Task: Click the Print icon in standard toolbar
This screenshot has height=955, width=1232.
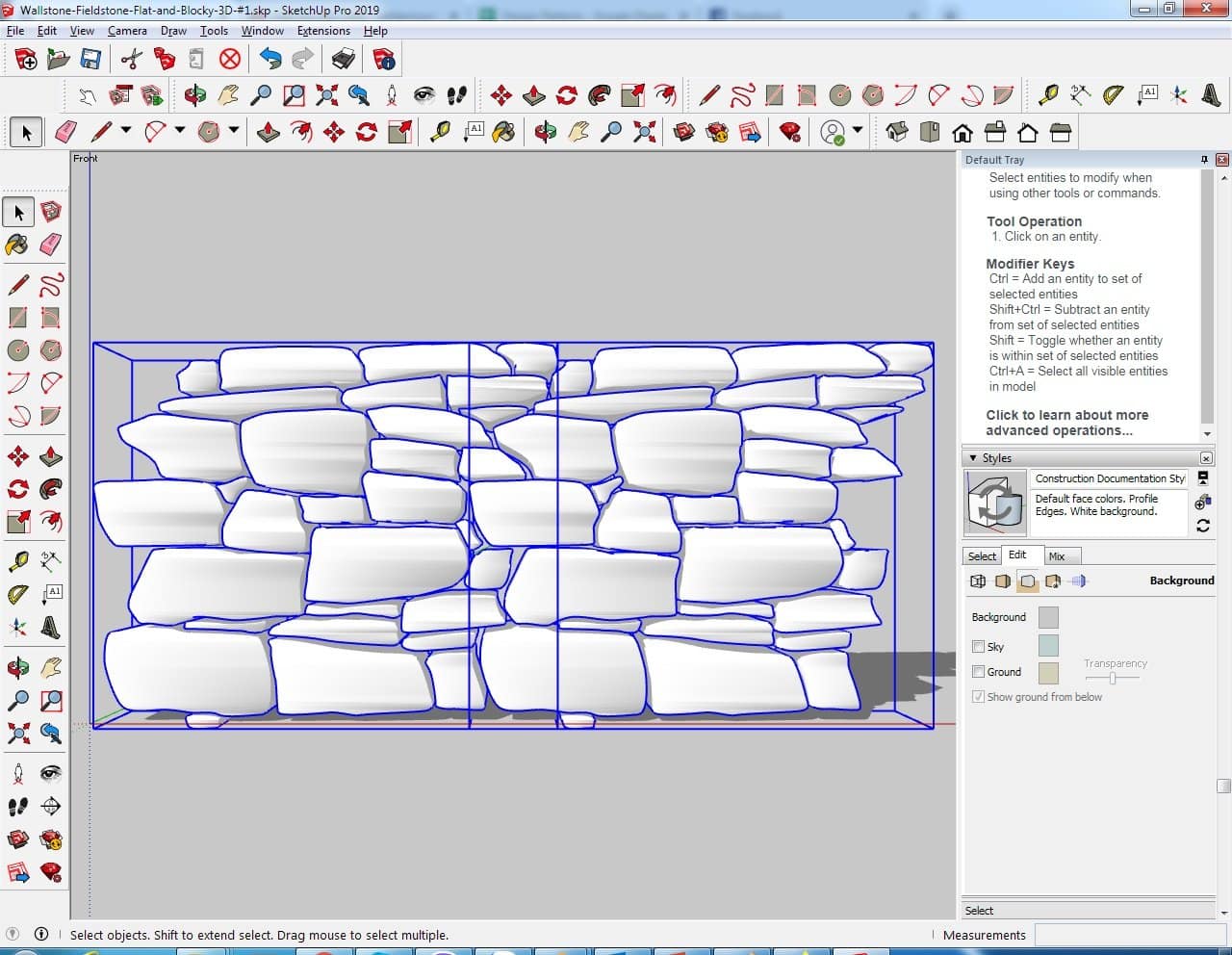Action: pos(344,60)
